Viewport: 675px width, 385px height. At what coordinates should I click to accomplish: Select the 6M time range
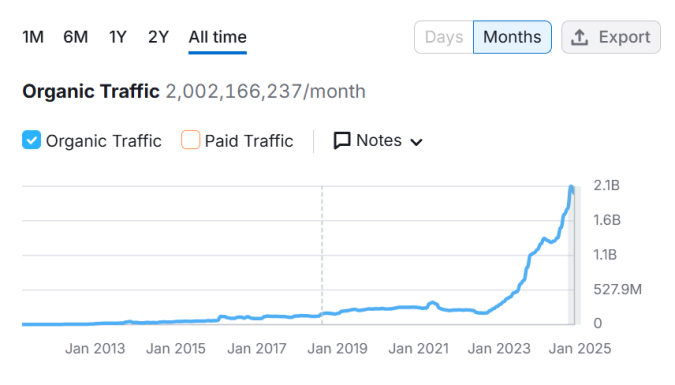pyautogui.click(x=75, y=37)
